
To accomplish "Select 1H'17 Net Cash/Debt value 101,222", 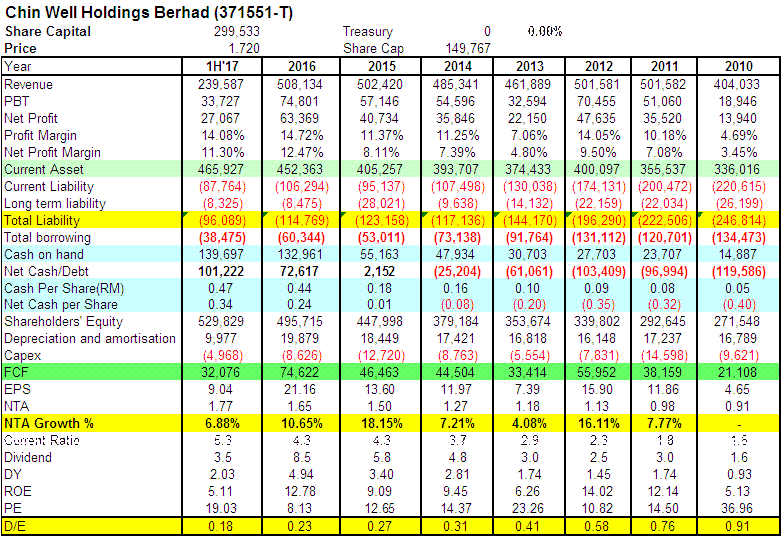I will click(221, 271).
